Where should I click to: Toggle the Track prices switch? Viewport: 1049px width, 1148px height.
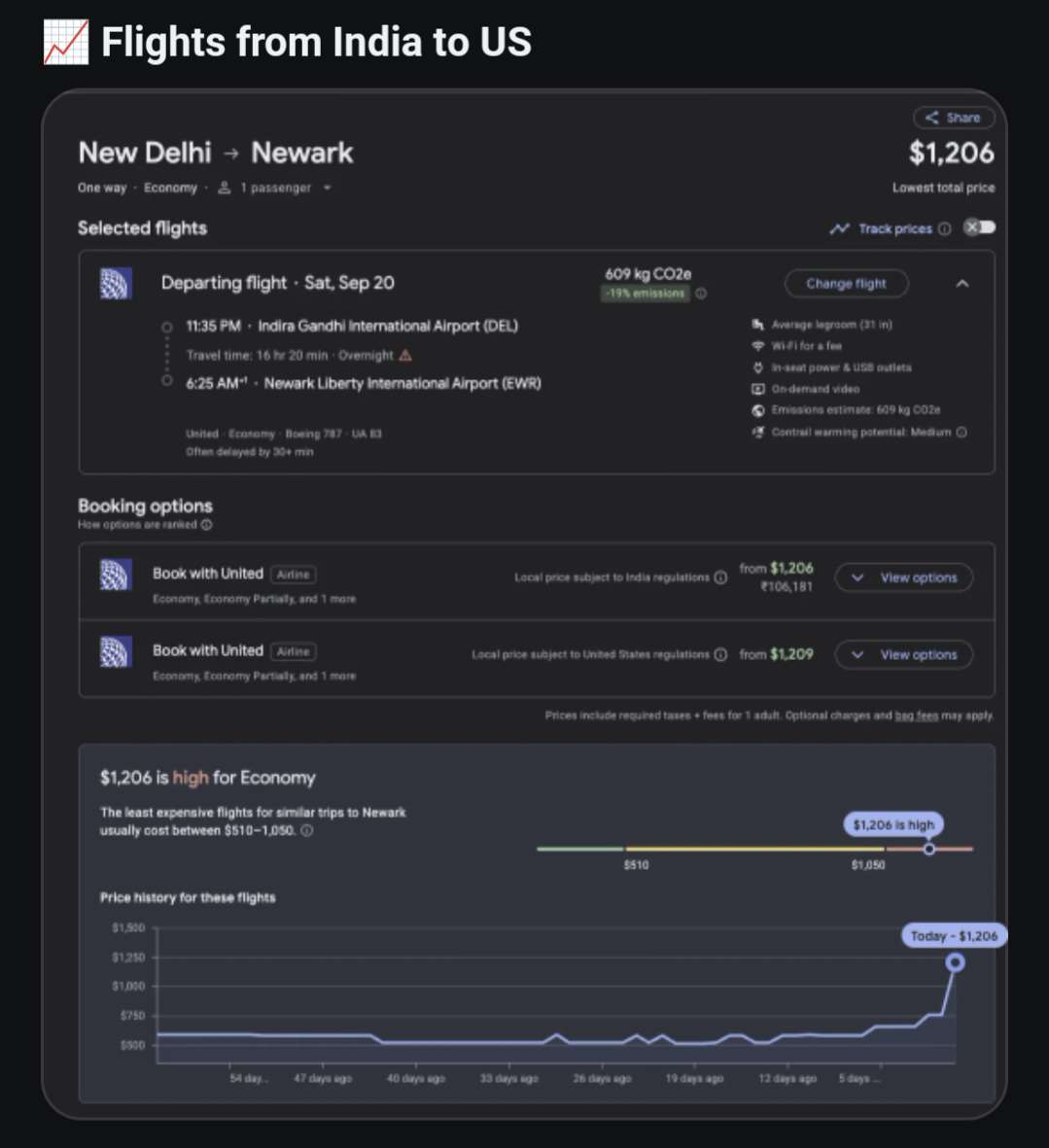coord(979,227)
